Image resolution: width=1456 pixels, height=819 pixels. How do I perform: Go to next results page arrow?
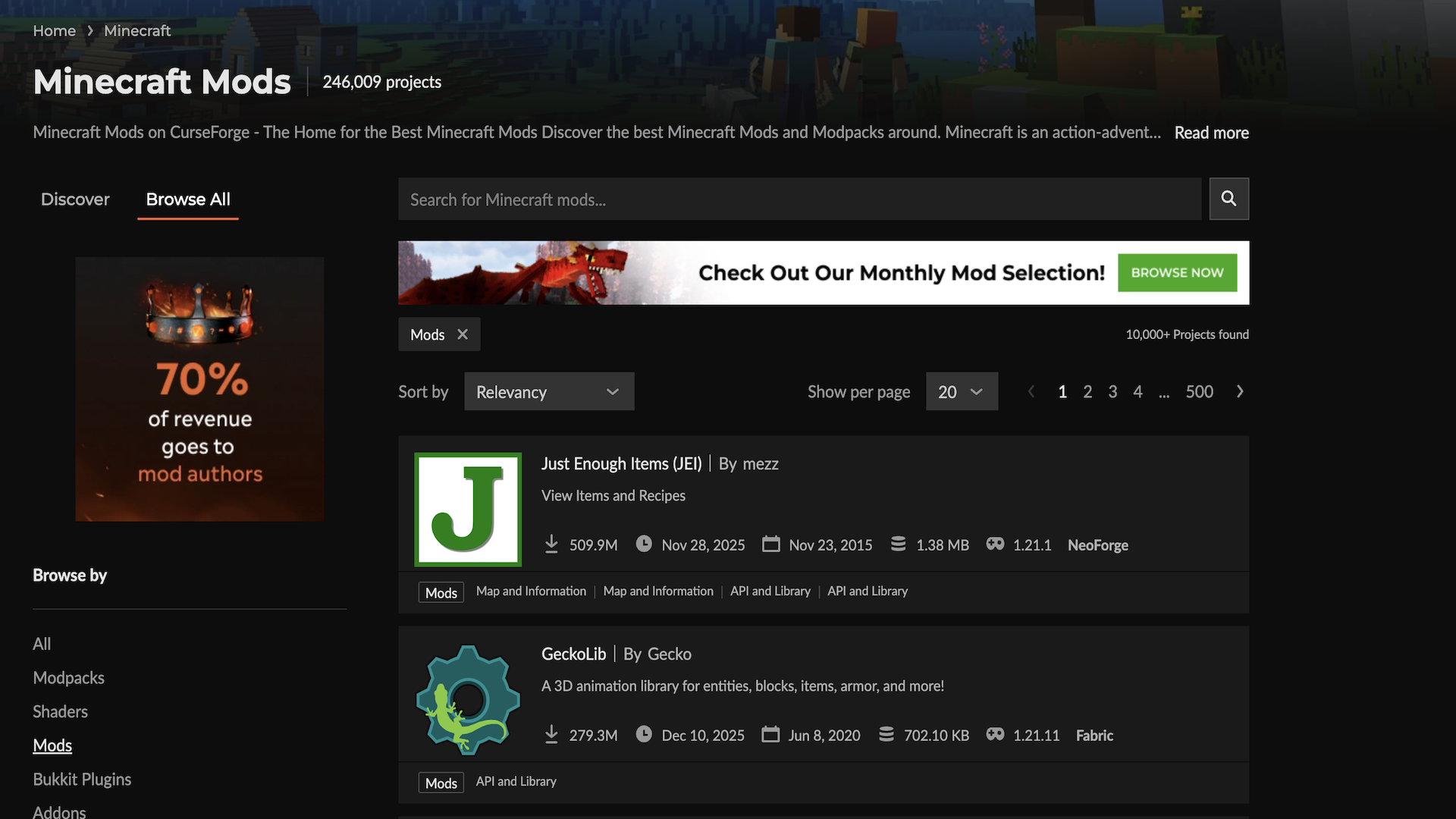(1240, 391)
